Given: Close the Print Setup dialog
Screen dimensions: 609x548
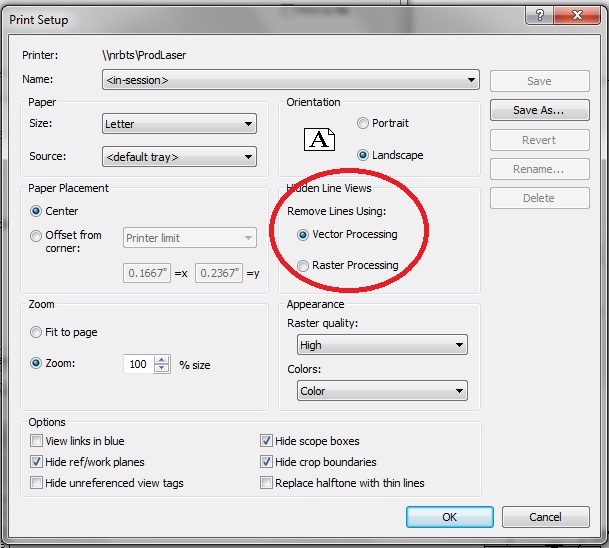Looking at the screenshot, I should (x=577, y=16).
